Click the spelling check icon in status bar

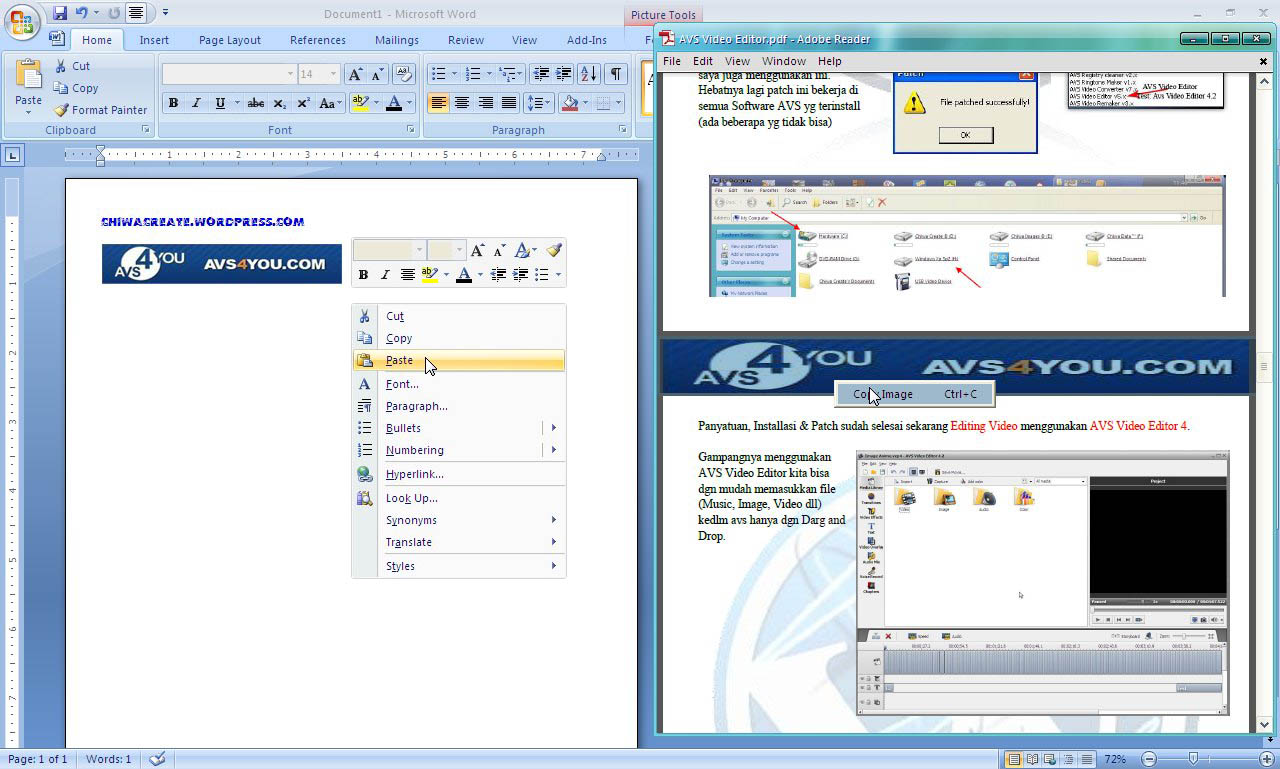[157, 759]
